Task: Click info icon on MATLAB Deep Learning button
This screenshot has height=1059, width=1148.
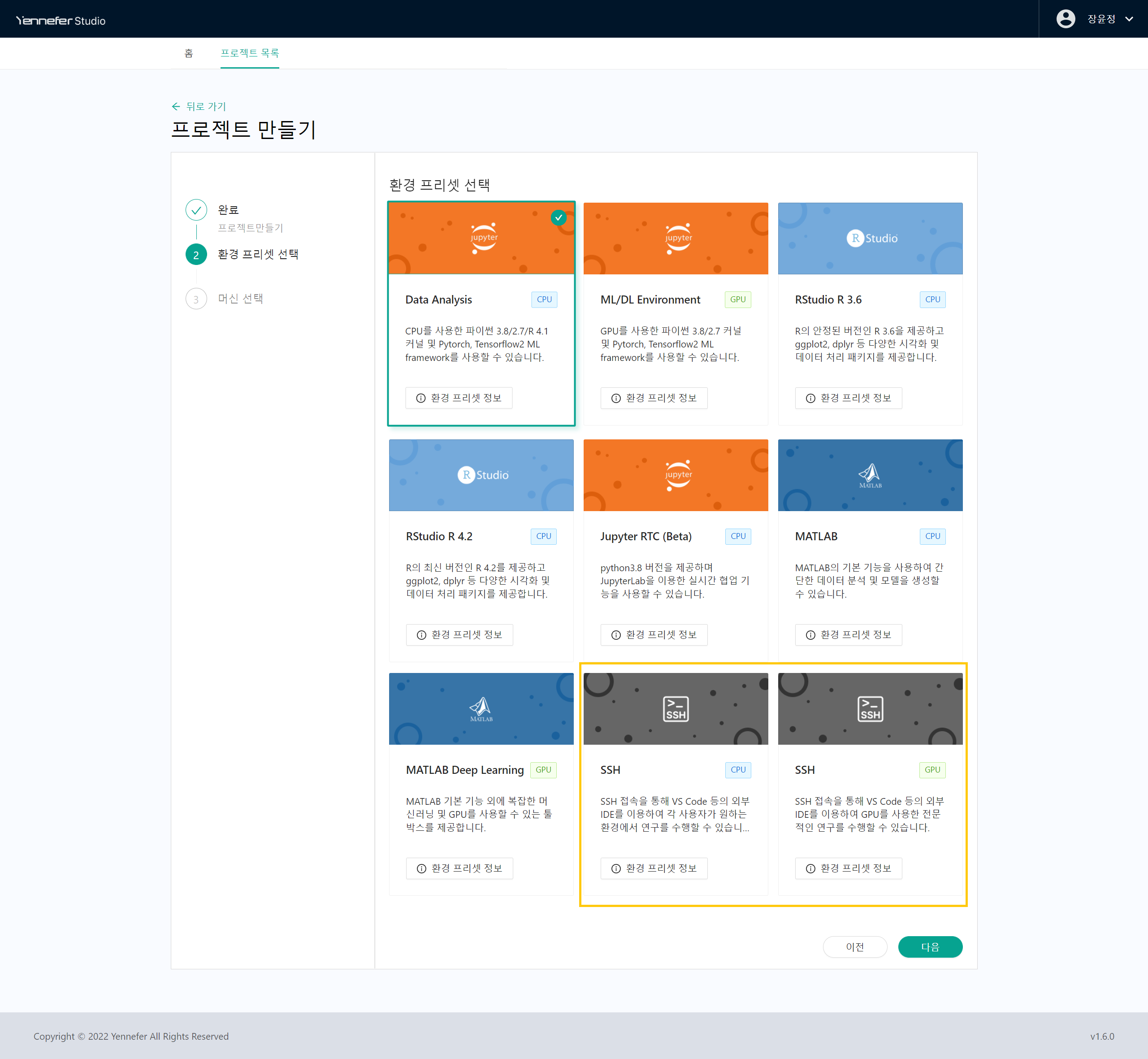Action: [422, 869]
